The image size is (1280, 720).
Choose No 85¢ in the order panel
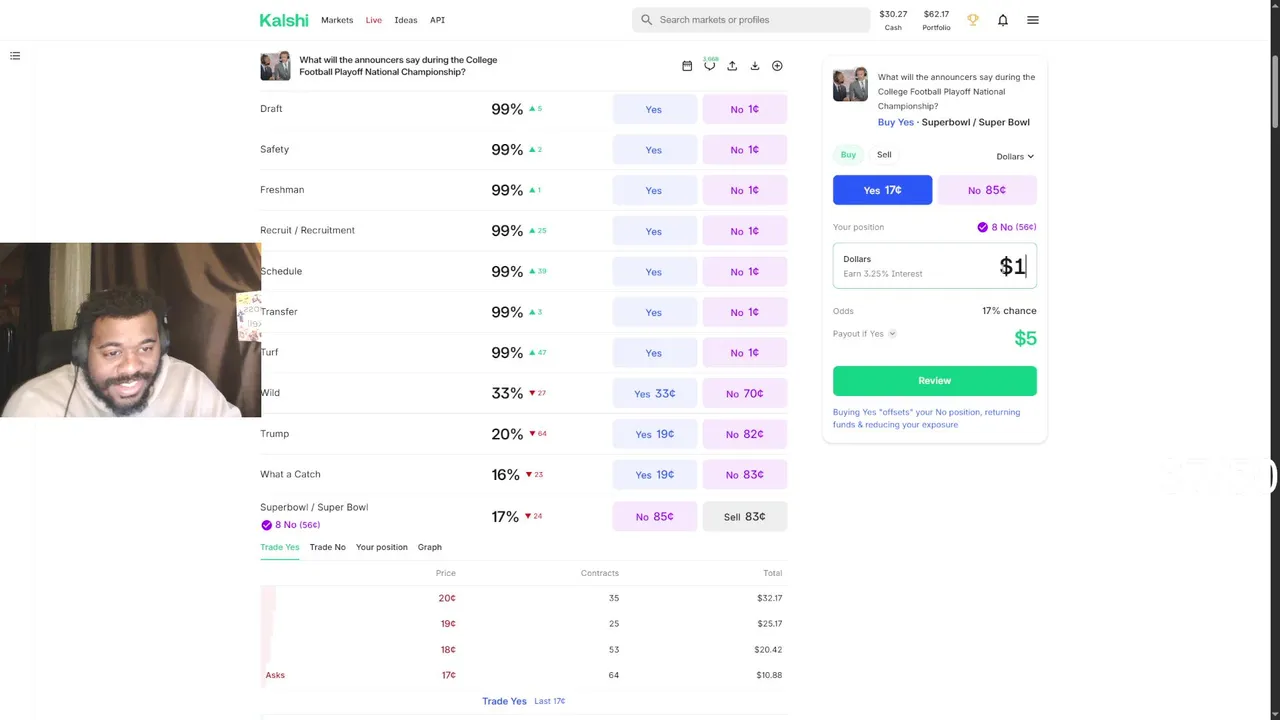pyautogui.click(x=986, y=190)
